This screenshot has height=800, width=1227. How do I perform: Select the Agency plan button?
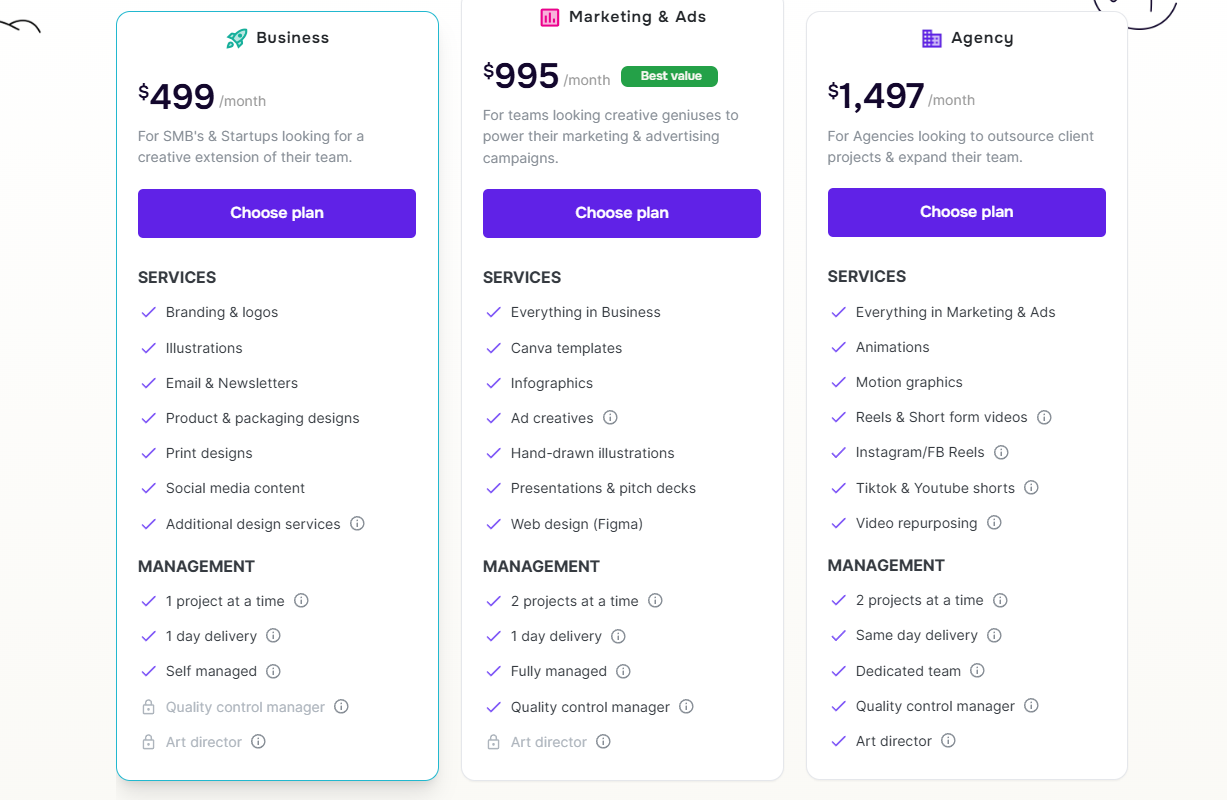click(x=966, y=212)
